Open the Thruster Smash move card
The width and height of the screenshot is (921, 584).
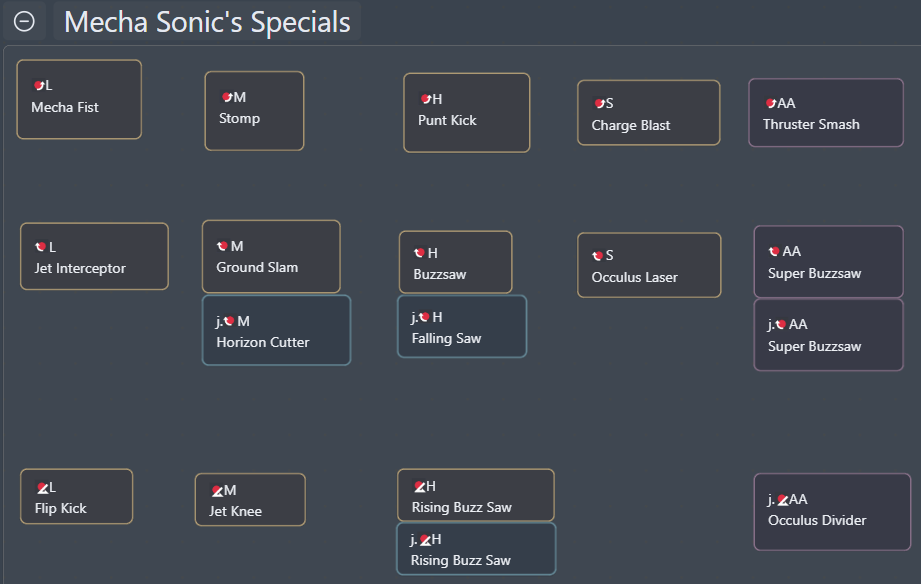click(x=826, y=113)
